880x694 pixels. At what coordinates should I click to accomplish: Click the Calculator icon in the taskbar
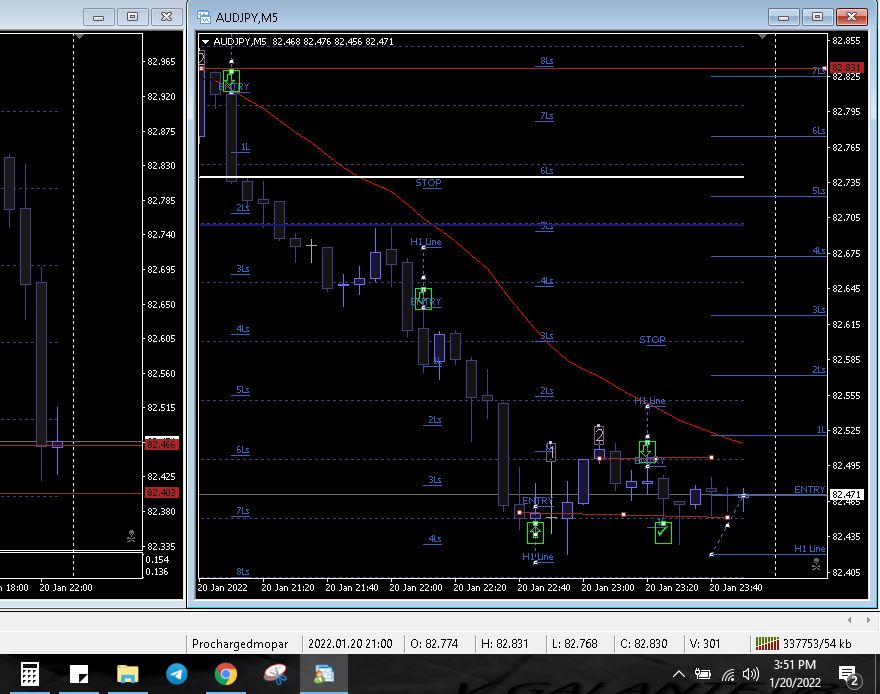pos(30,675)
